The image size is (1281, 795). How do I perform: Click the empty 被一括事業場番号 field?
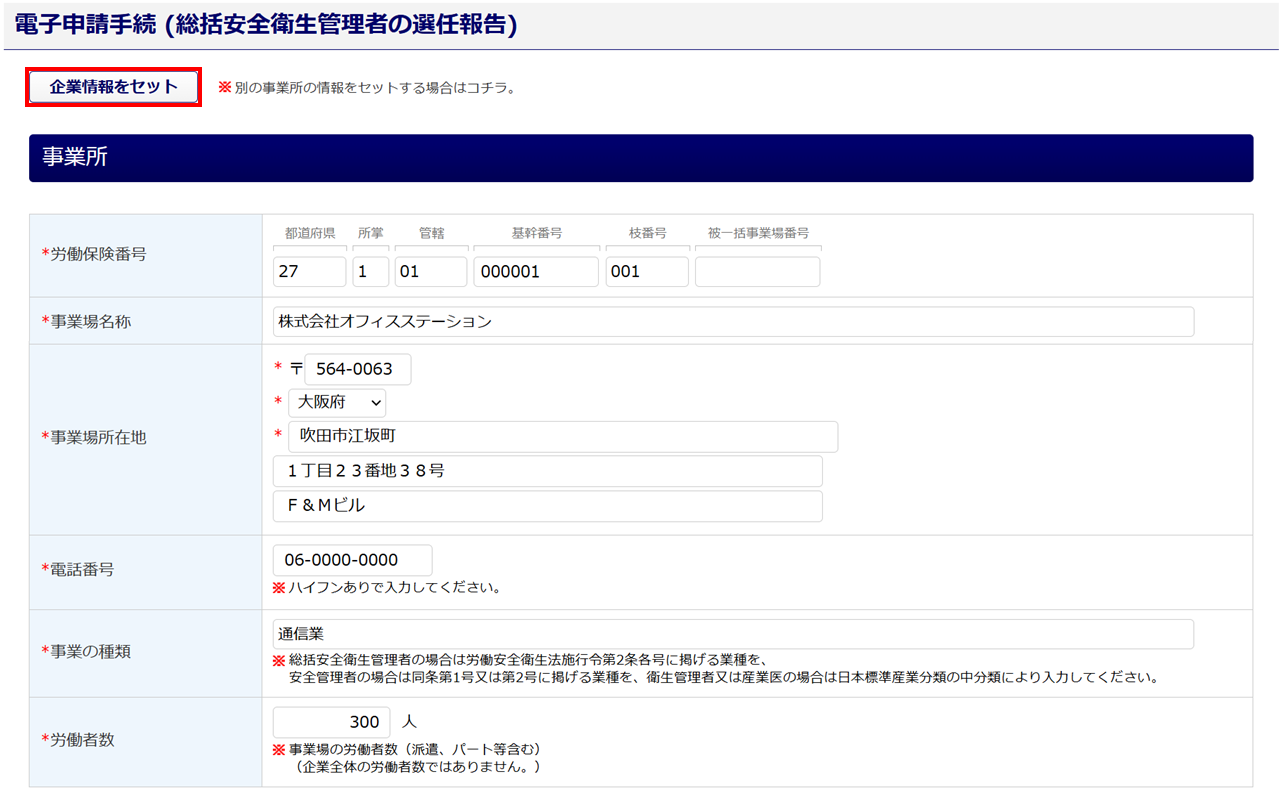757,272
